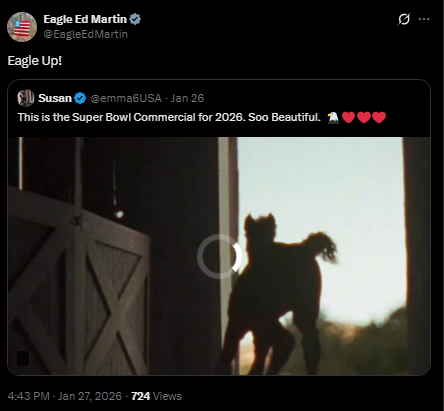Viewport: 444px width, 411px height.
Task: Click the verified badge next to Susan
Action: (80, 98)
